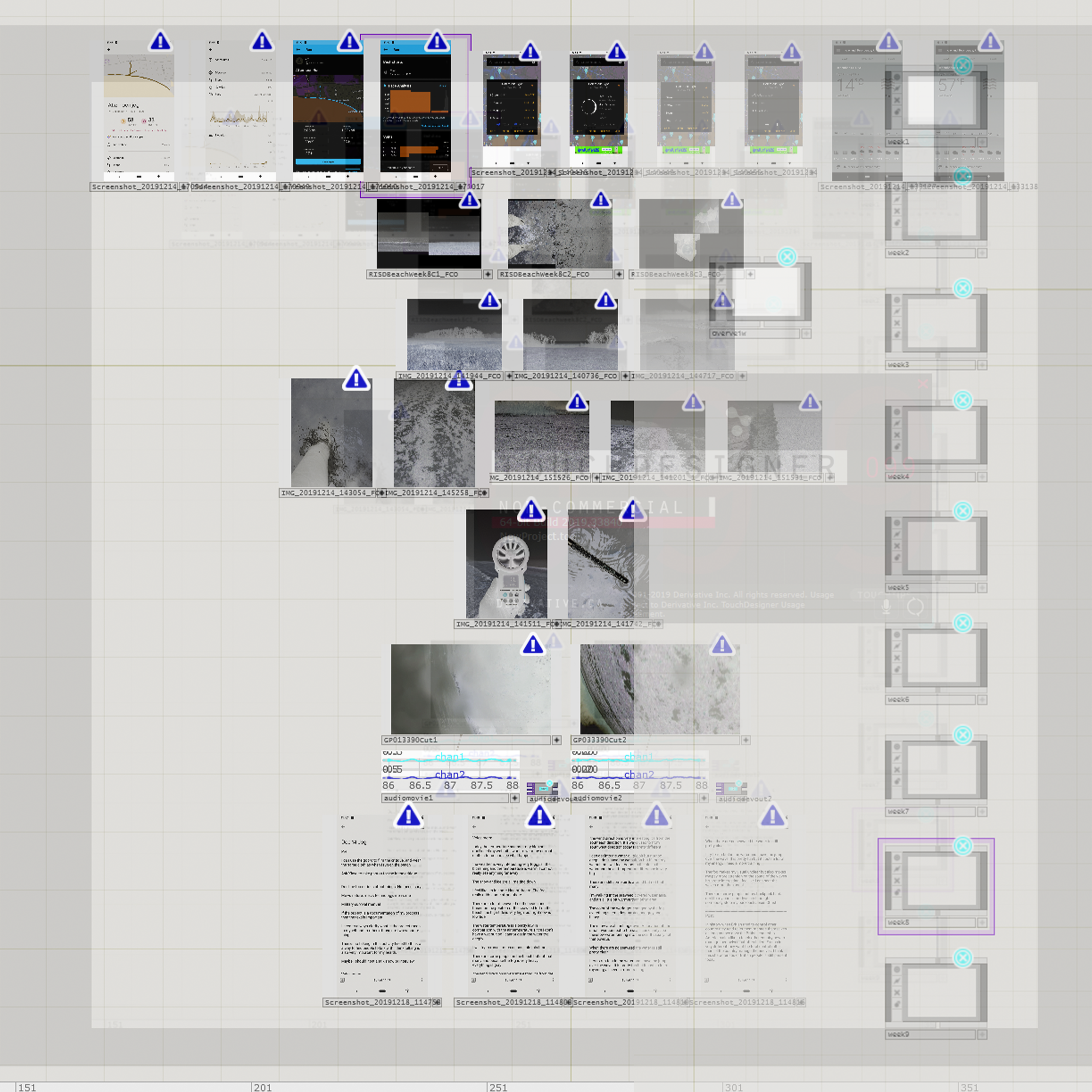Expand the plus button beside GP013390Cut1 label
This screenshot has height=1092, width=1092.
(557, 740)
